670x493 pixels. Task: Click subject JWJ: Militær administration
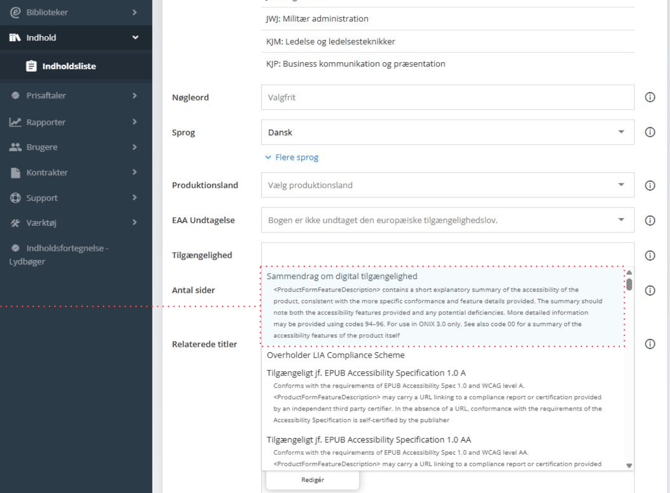coord(447,19)
